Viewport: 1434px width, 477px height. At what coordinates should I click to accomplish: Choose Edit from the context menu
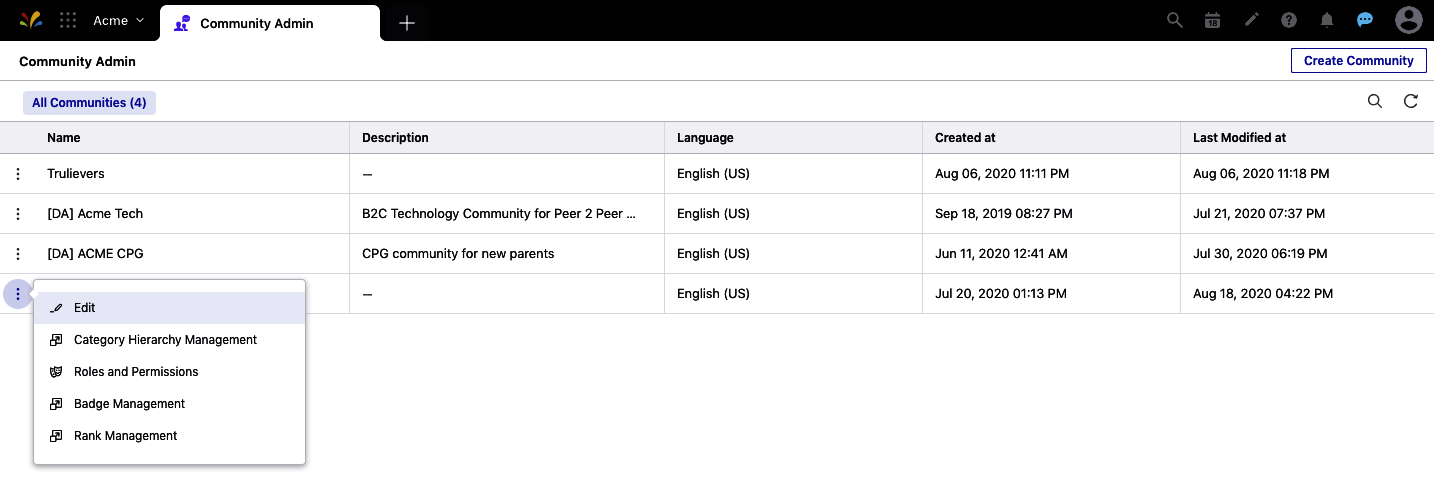[169, 308]
